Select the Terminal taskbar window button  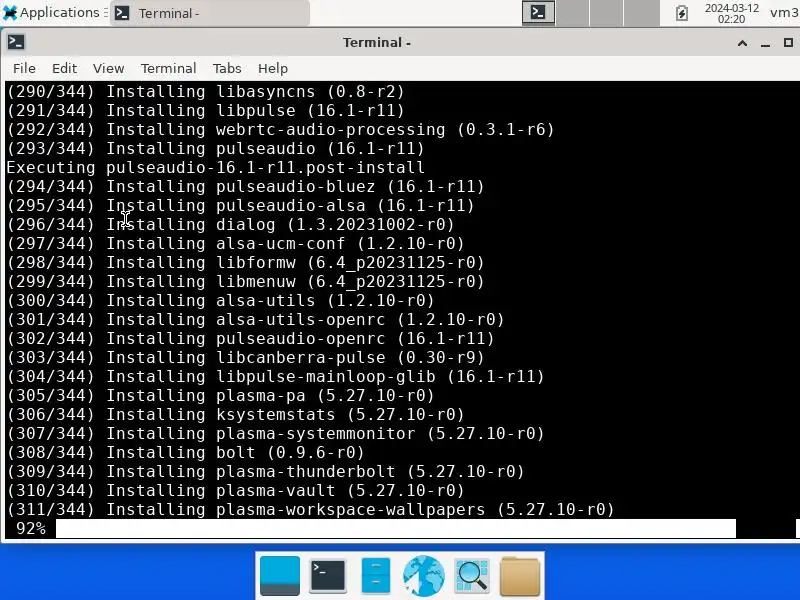click(x=210, y=13)
